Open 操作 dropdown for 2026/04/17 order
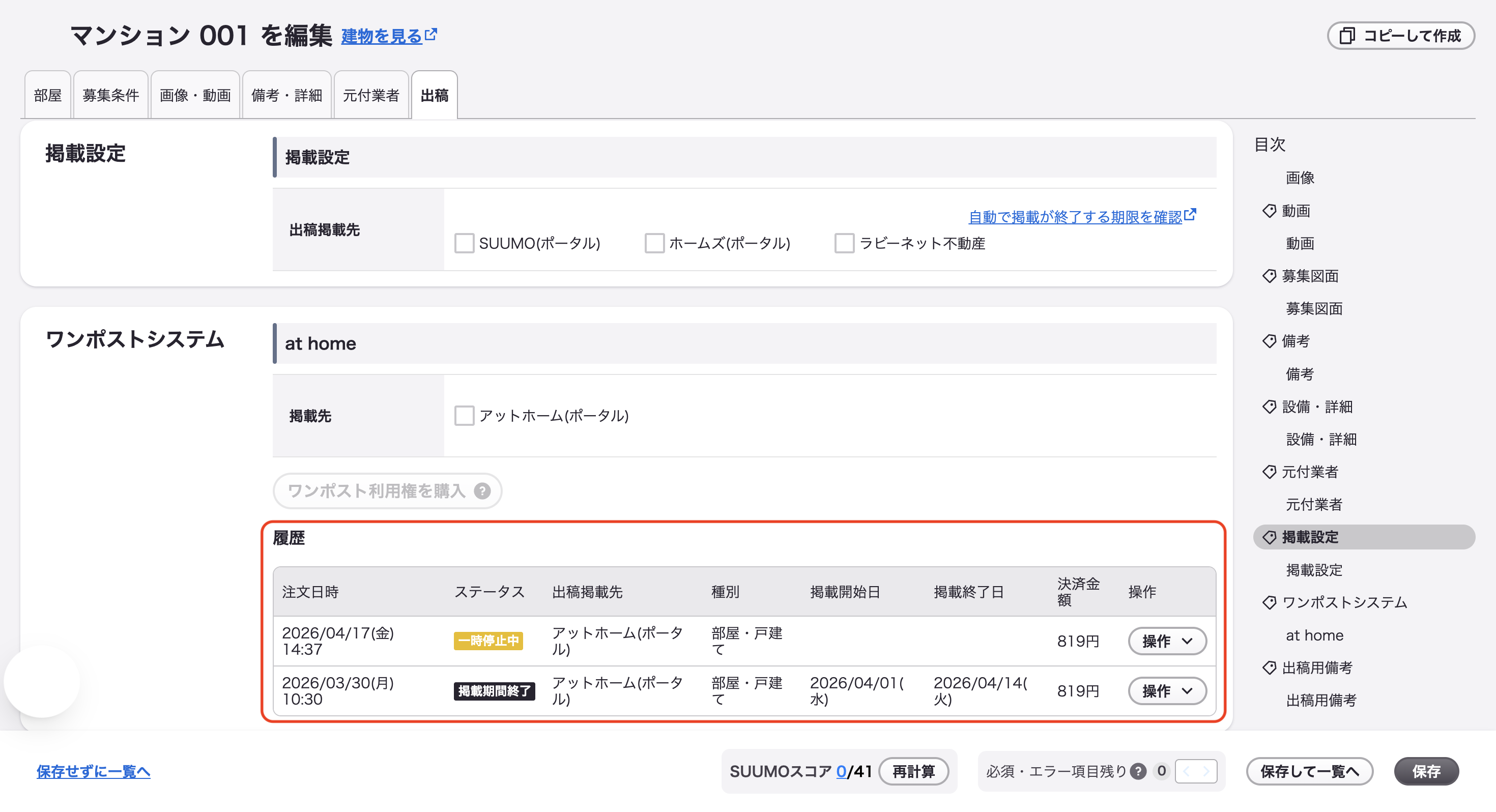Viewport: 1496px width, 812px height. coord(1167,641)
